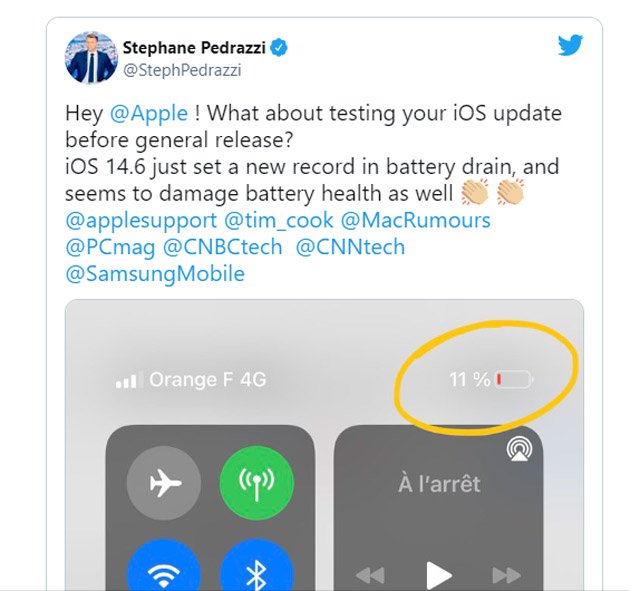Click the Stephane Pedrazzi display name
The image size is (640, 591).
(194, 48)
